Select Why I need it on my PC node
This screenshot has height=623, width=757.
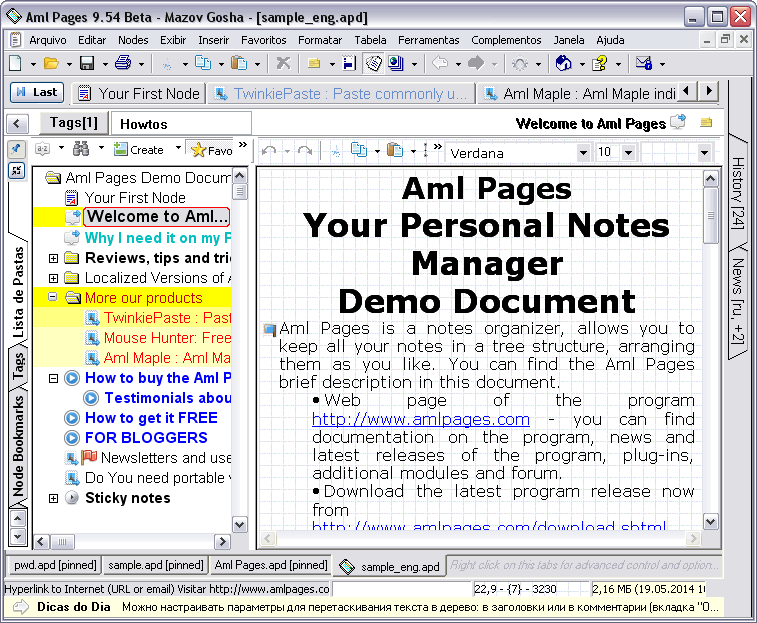pyautogui.click(x=157, y=238)
